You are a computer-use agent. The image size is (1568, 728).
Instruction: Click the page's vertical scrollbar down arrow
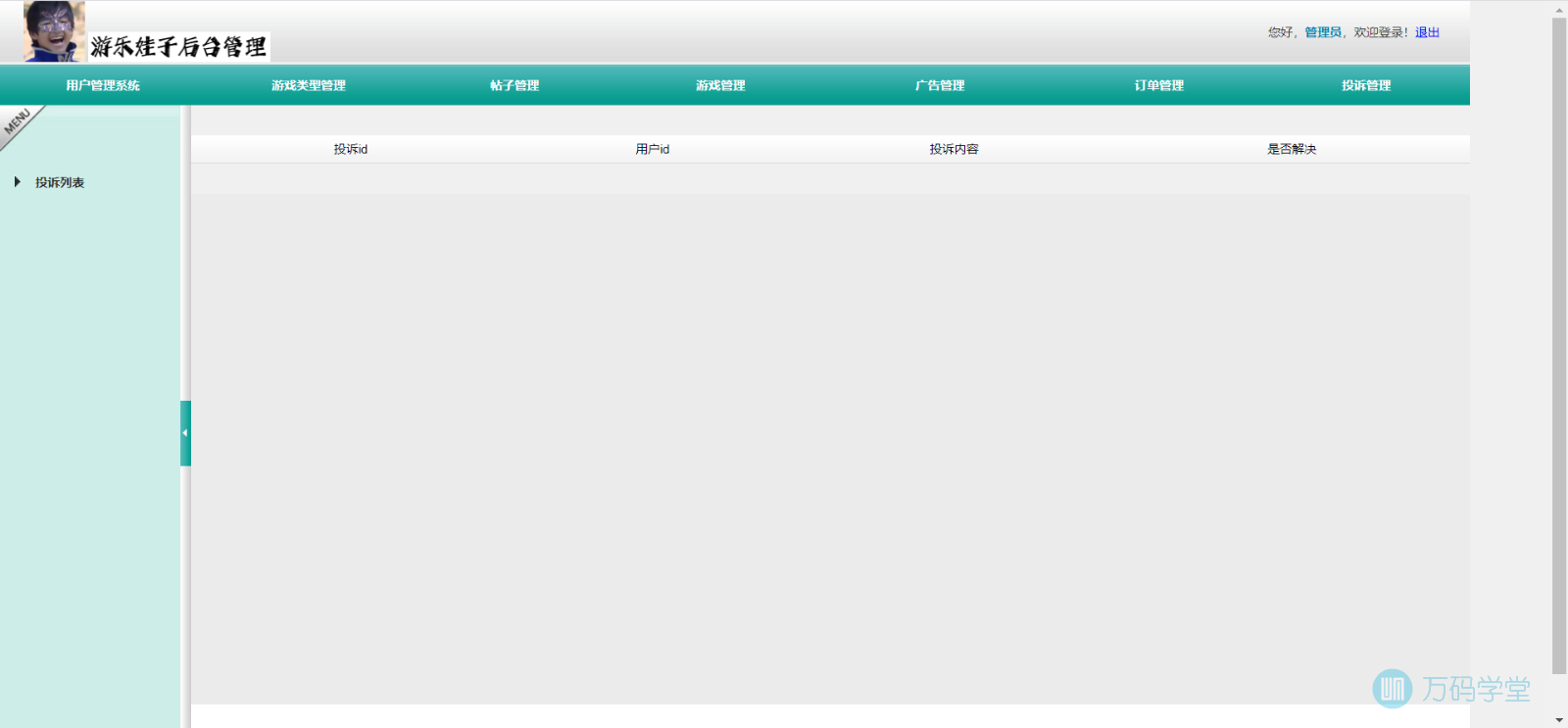point(1559,720)
